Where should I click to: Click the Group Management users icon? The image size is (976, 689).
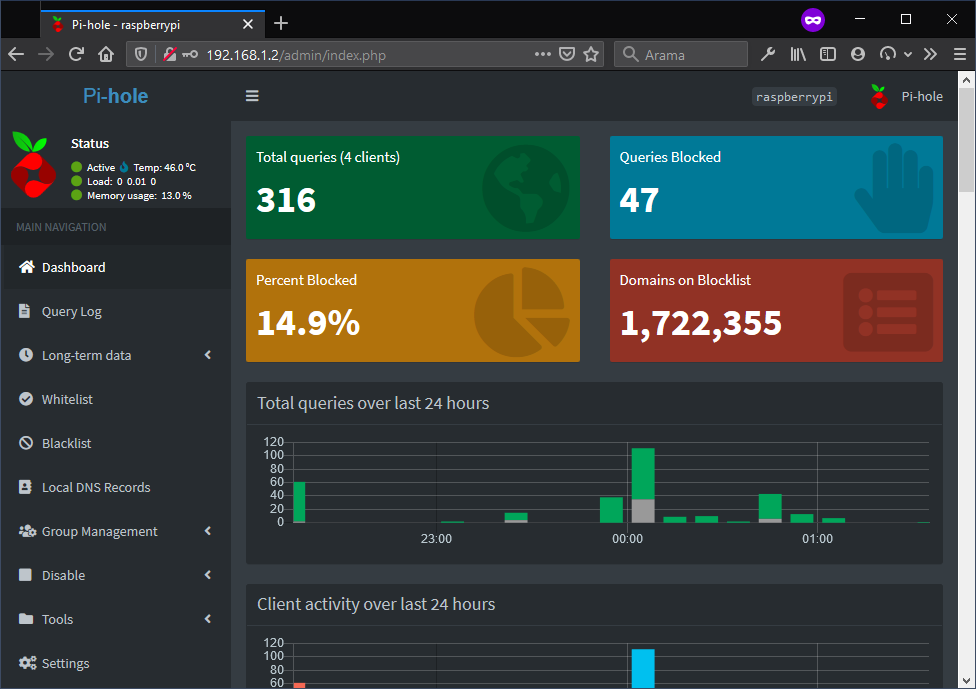[x=27, y=531]
